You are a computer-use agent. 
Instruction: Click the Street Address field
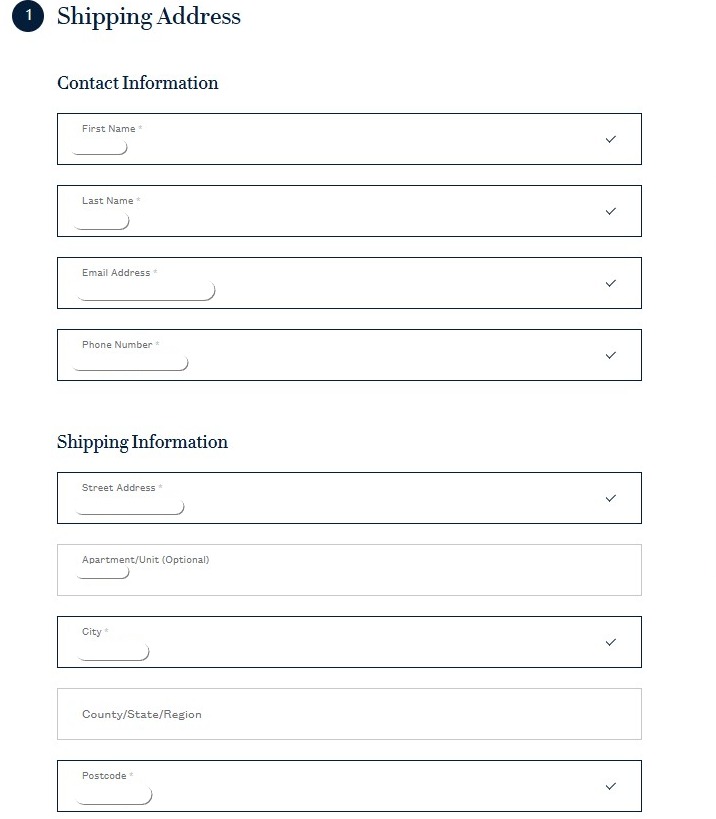click(349, 498)
